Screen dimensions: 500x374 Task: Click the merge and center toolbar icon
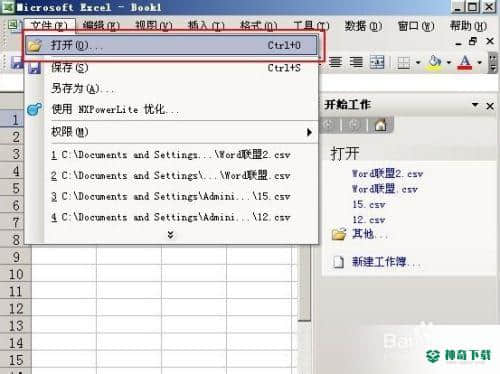[377, 62]
